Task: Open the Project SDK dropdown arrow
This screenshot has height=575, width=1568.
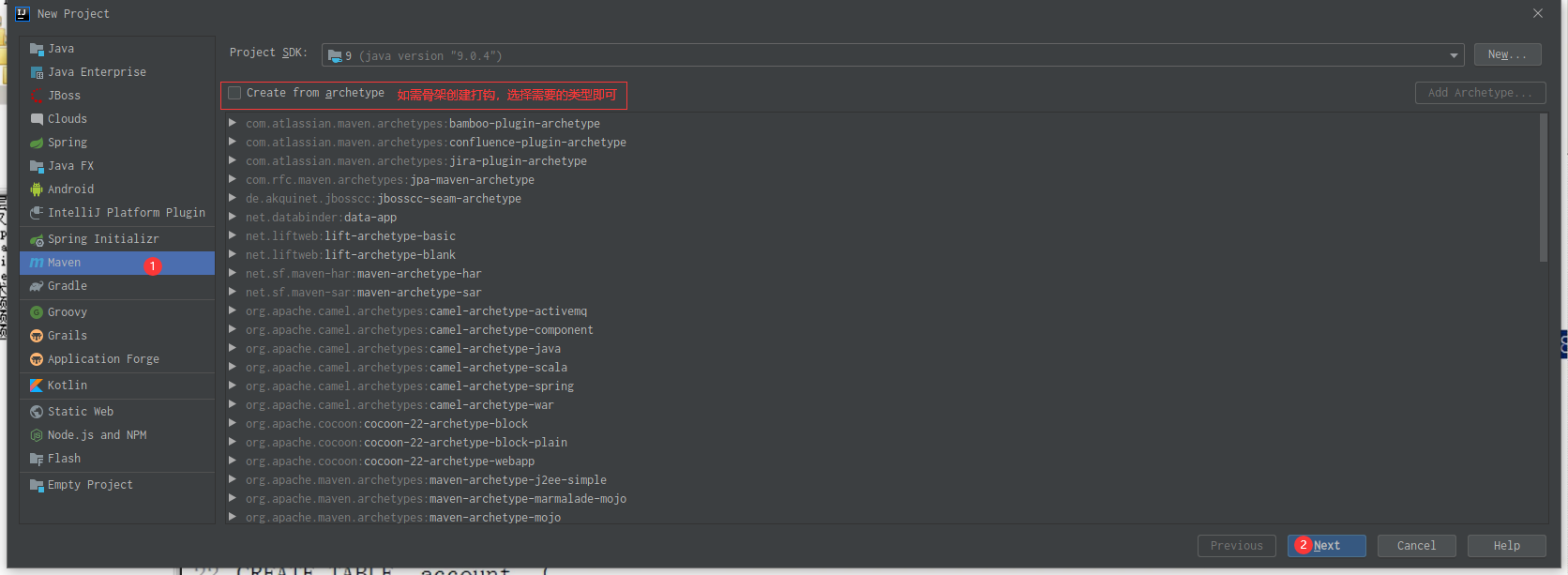Action: click(1454, 56)
